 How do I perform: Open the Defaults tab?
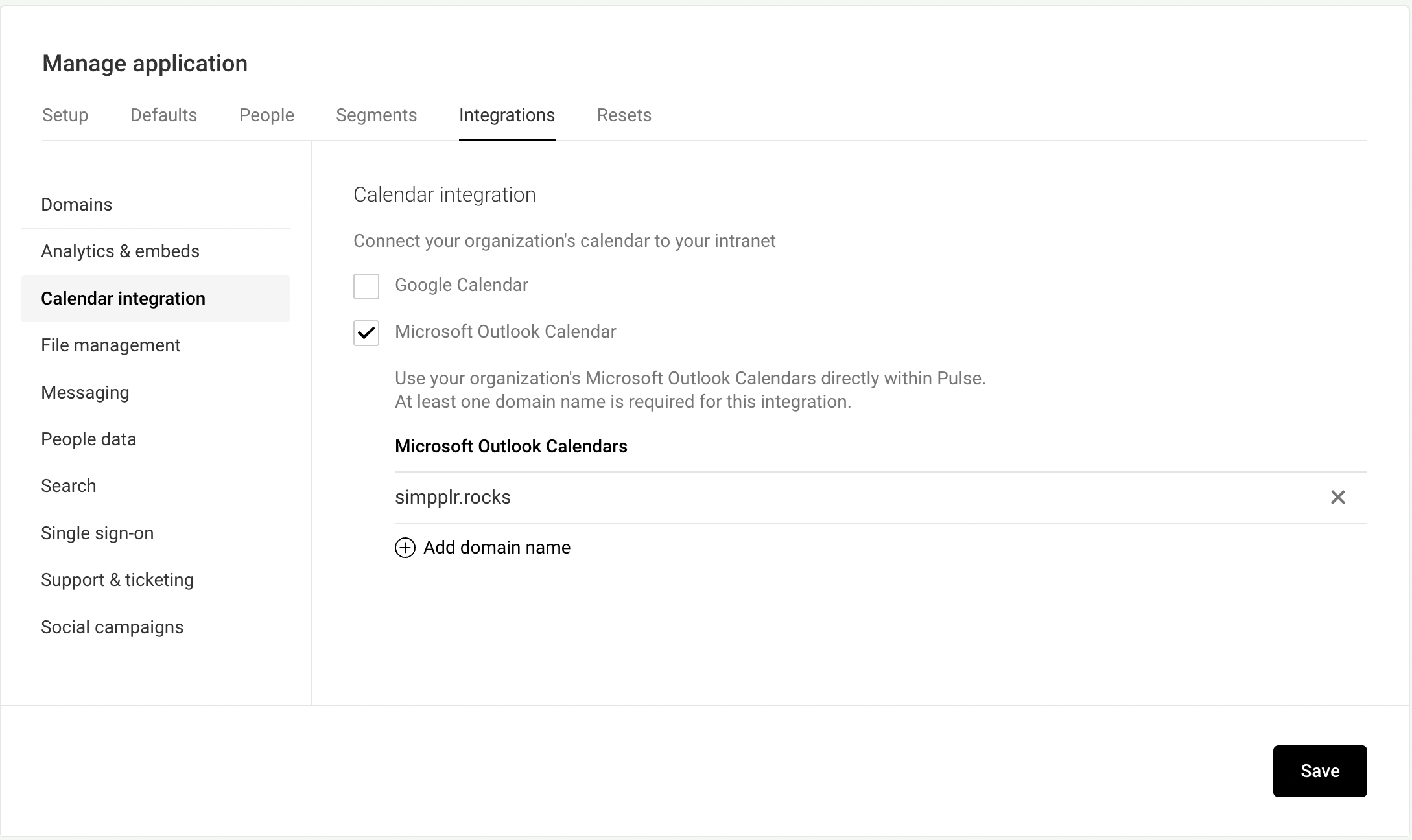click(163, 115)
